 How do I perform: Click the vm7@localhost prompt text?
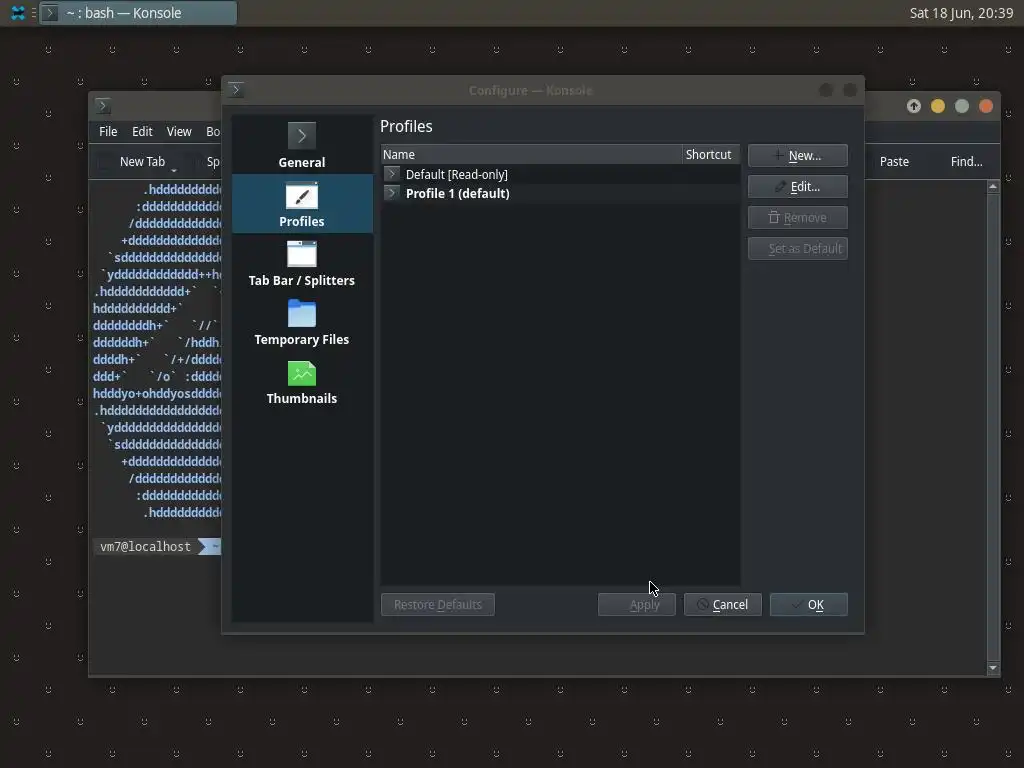pyautogui.click(x=145, y=547)
